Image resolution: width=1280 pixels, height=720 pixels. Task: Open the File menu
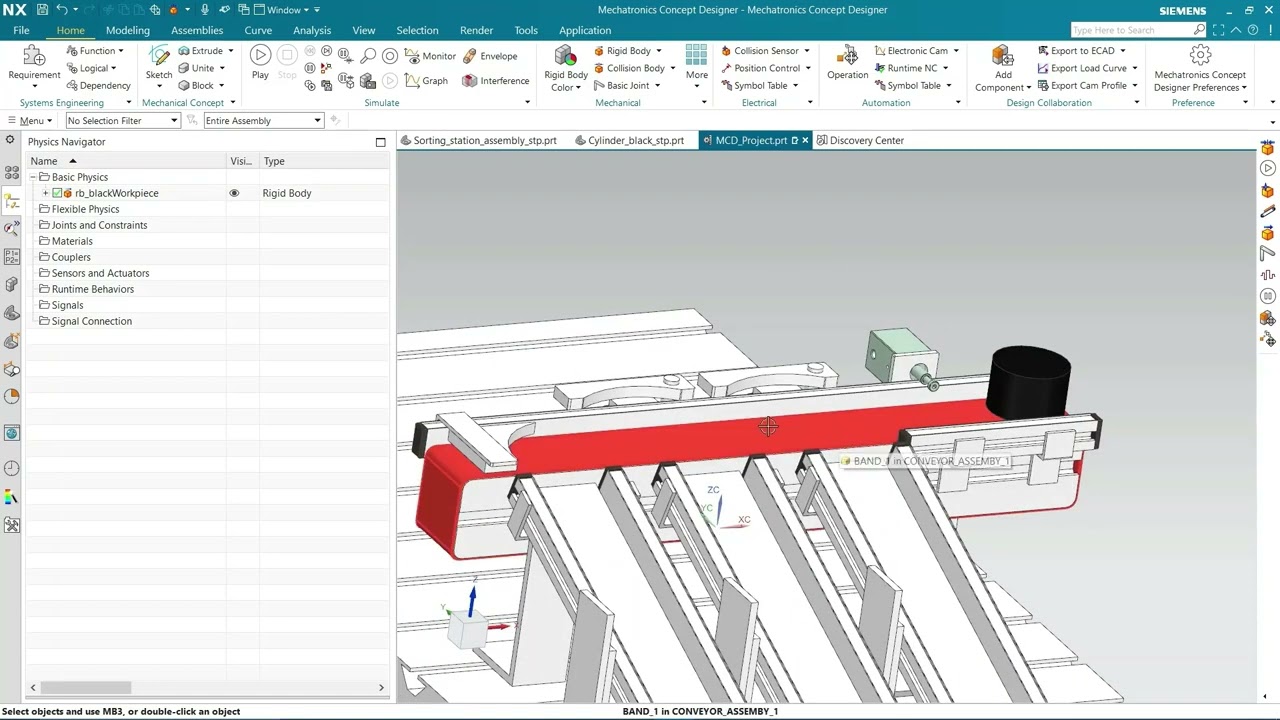point(21,30)
